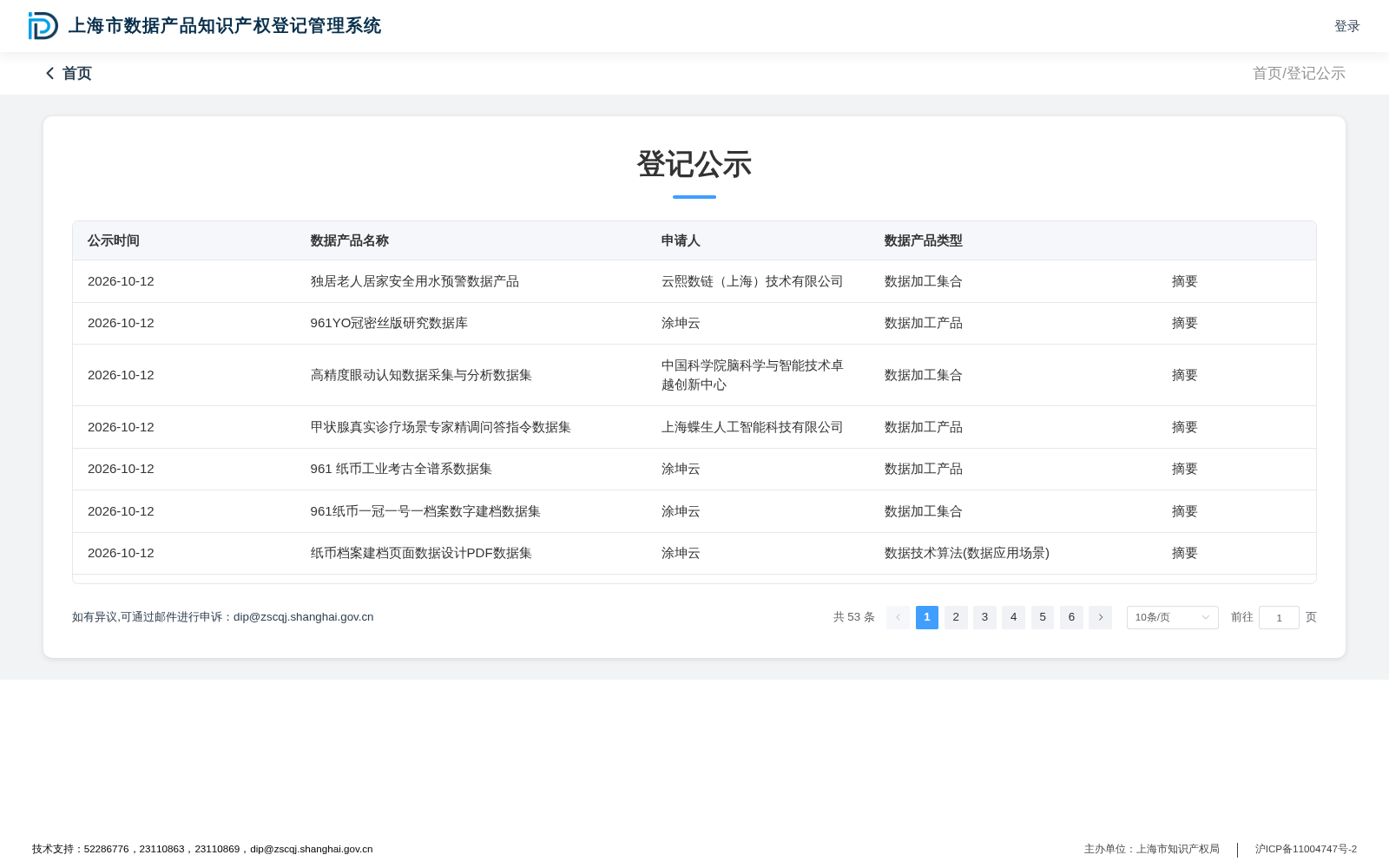Click the 数据产品名称 column header
The height and width of the screenshot is (868, 1389).
(x=350, y=240)
